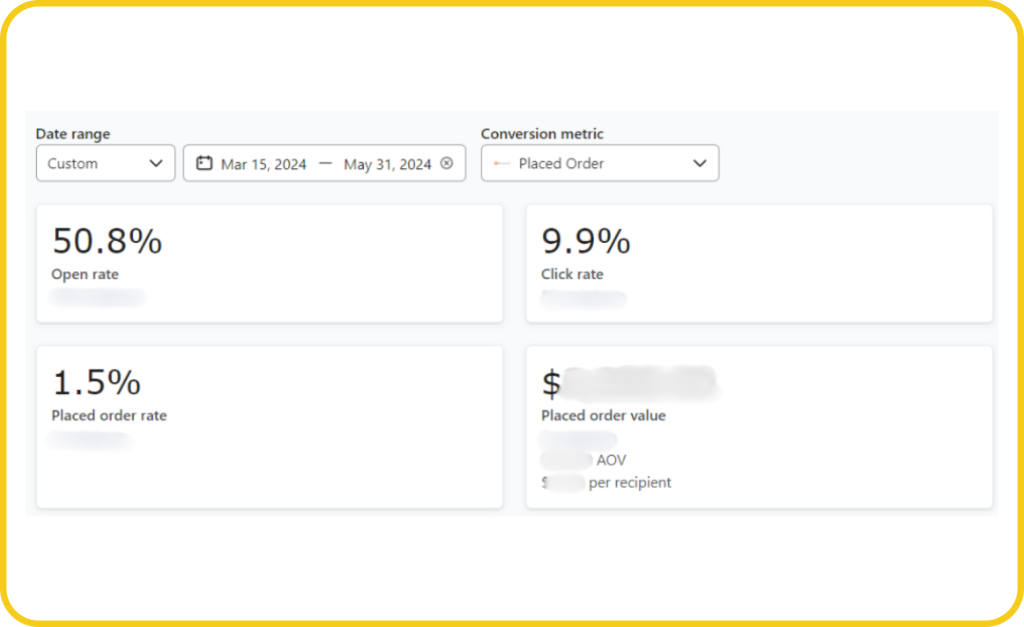Clear the date range with the x icon
Viewport: 1024px width, 627px height.
(446, 163)
